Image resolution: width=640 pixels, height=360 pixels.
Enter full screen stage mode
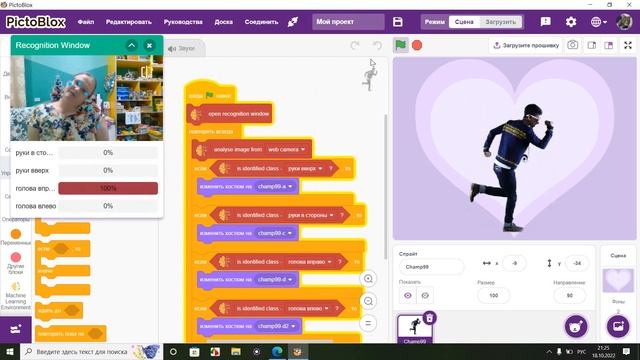pyautogui.click(x=628, y=45)
